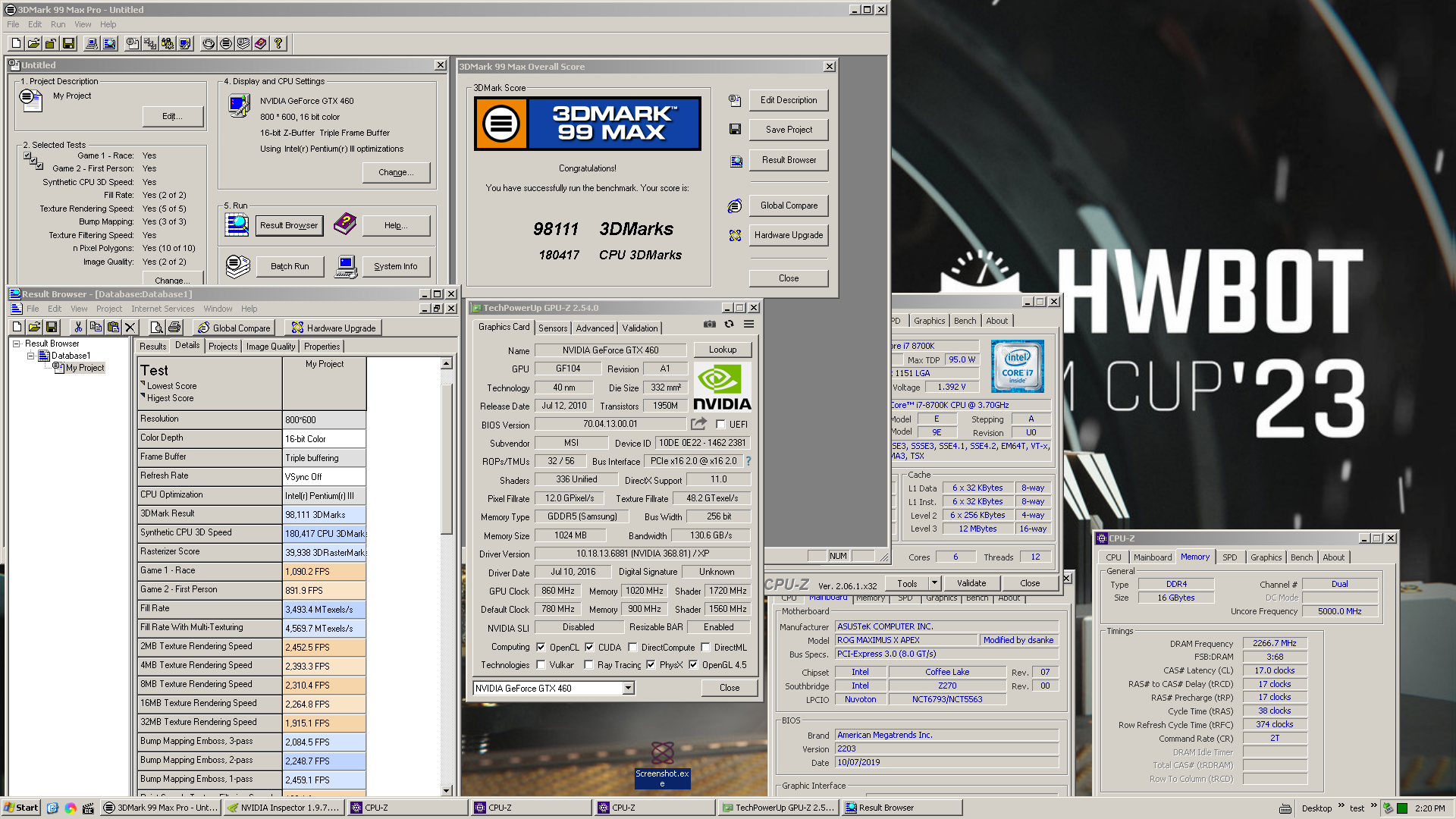
Task: Collapse Result Browser tree root node
Action: (x=16, y=344)
